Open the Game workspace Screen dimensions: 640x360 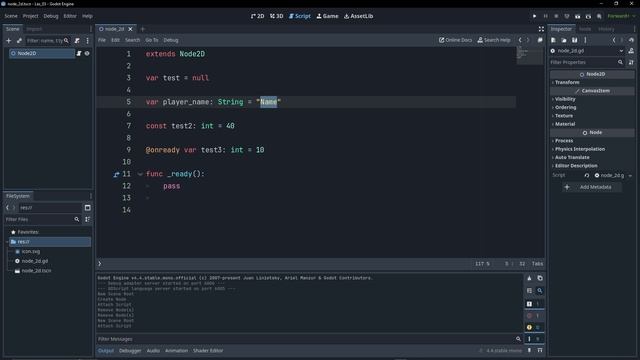click(x=327, y=16)
